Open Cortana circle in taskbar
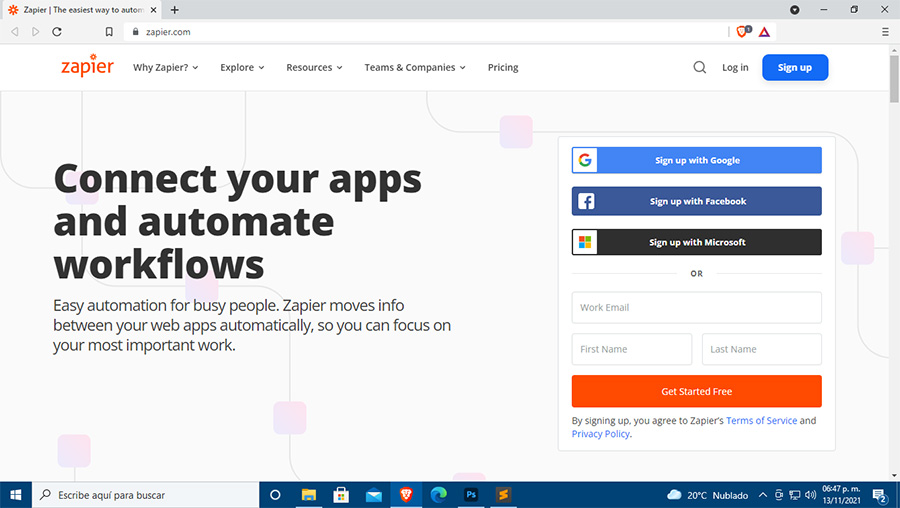The image size is (900, 508). pos(275,495)
